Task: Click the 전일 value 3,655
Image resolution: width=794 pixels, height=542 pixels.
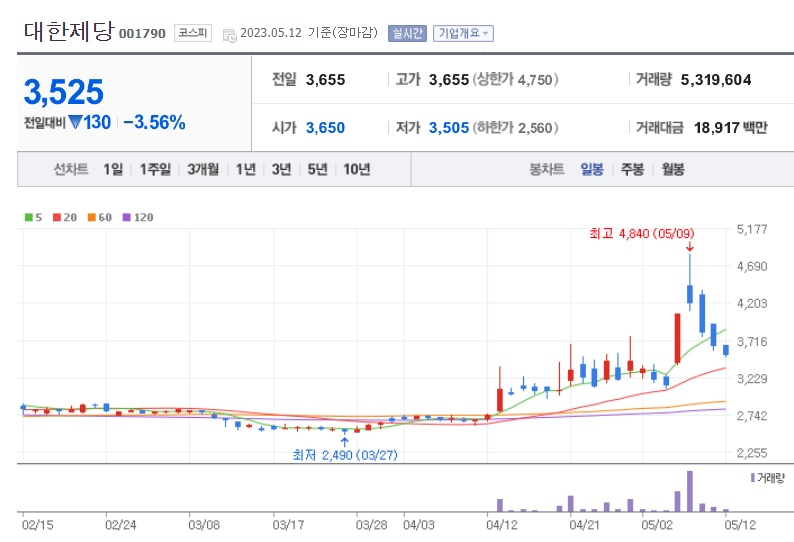Action: tap(326, 80)
